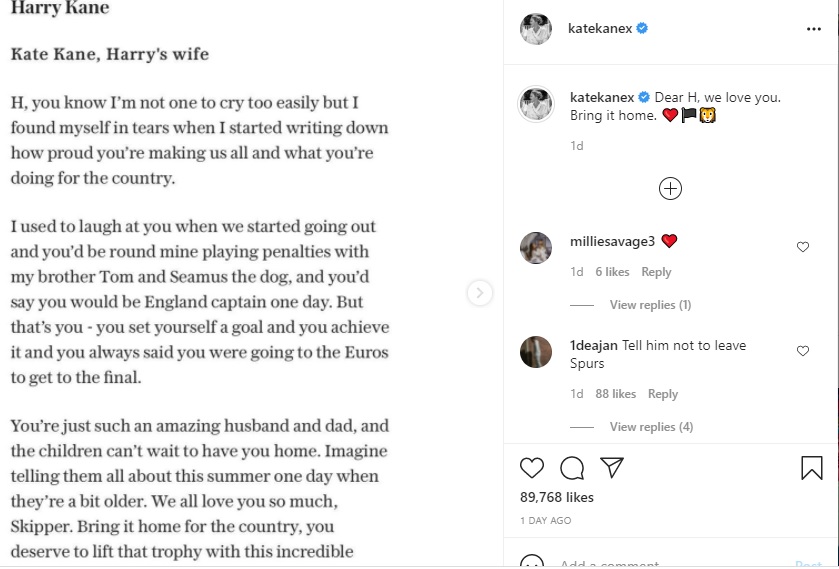
Task: Open the three-dot more options menu
Action: [813, 30]
